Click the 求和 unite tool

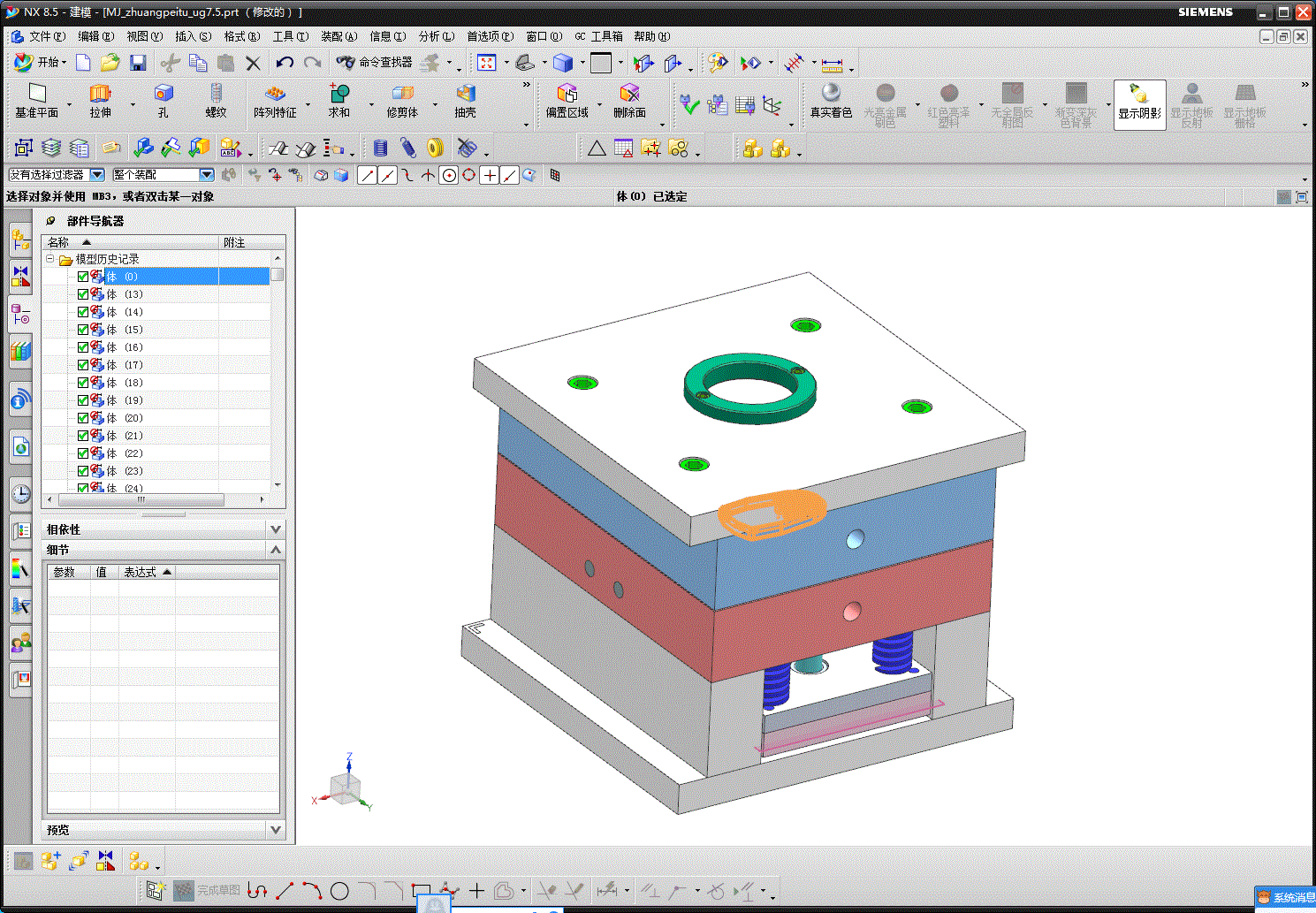[339, 101]
